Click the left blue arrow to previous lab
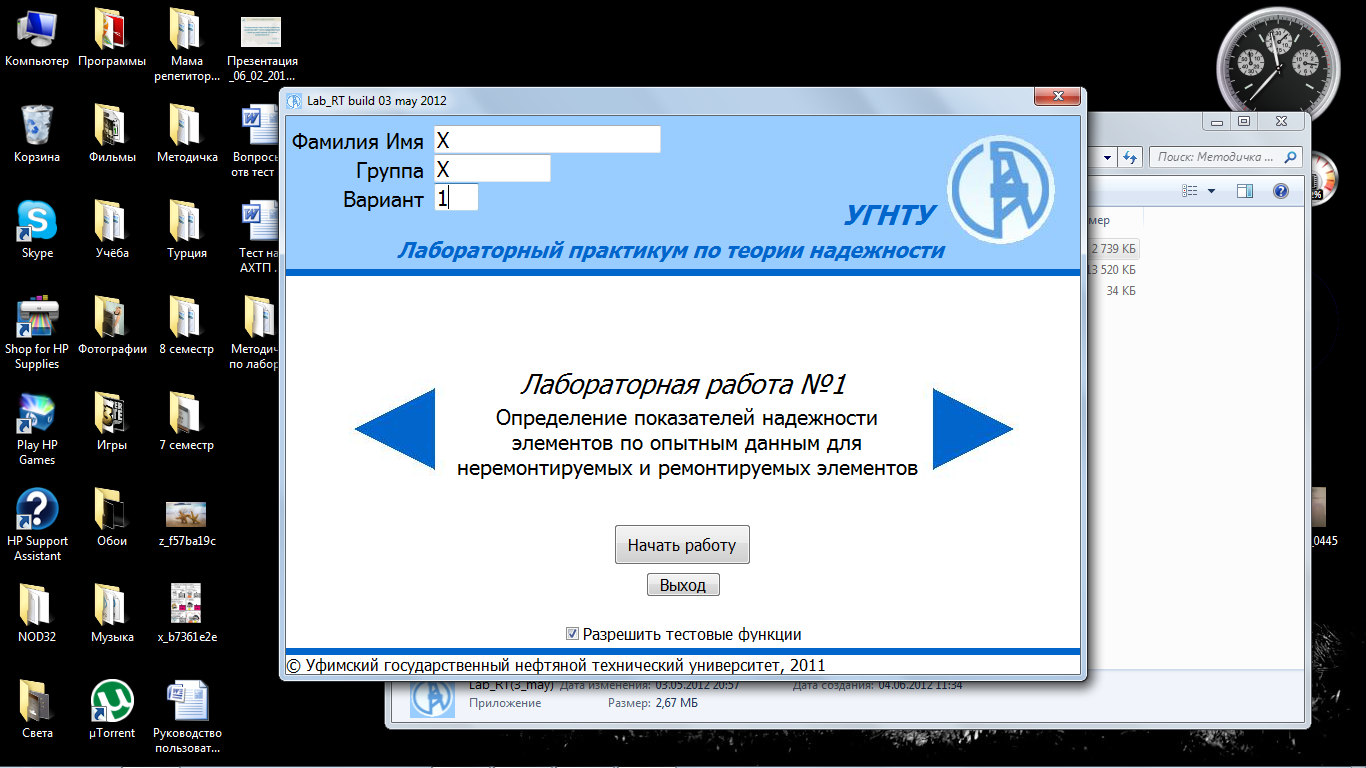 point(396,429)
